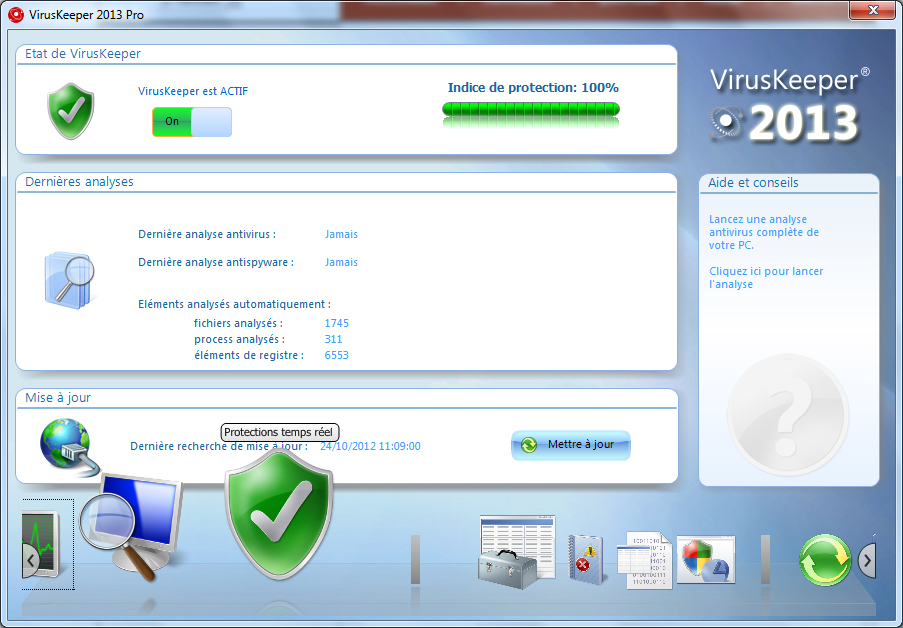Click the Mettre à jour button
903x628 pixels.
coord(571,445)
